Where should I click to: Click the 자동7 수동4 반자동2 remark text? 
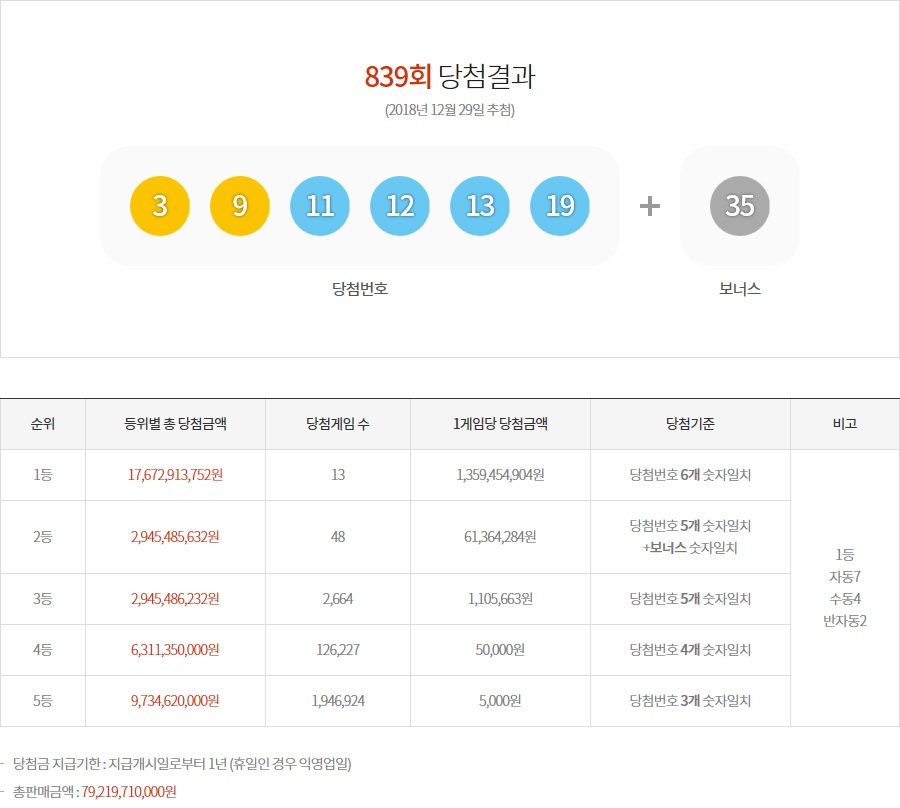click(846, 585)
